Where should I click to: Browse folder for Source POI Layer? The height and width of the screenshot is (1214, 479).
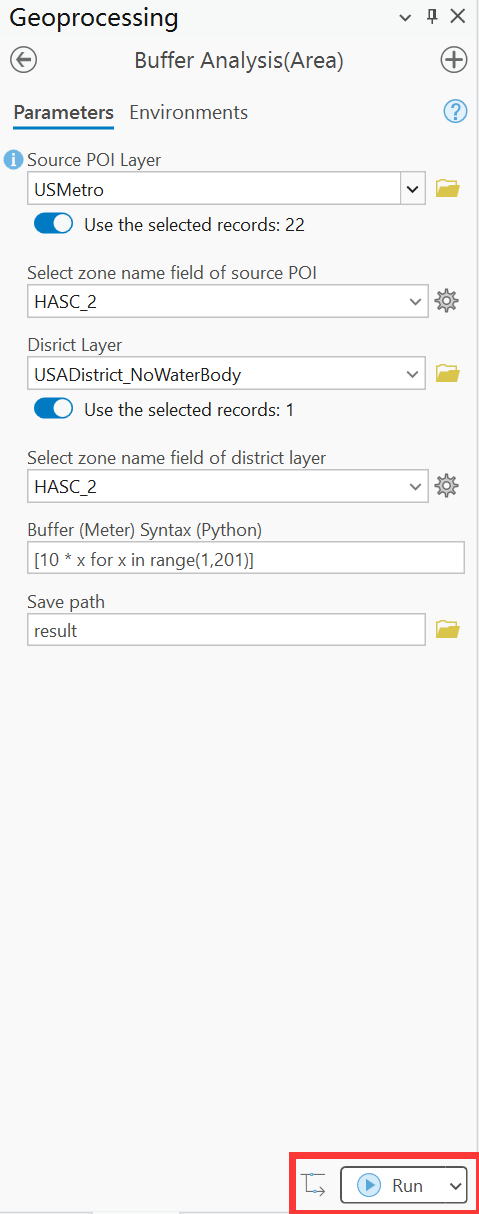click(x=447, y=188)
